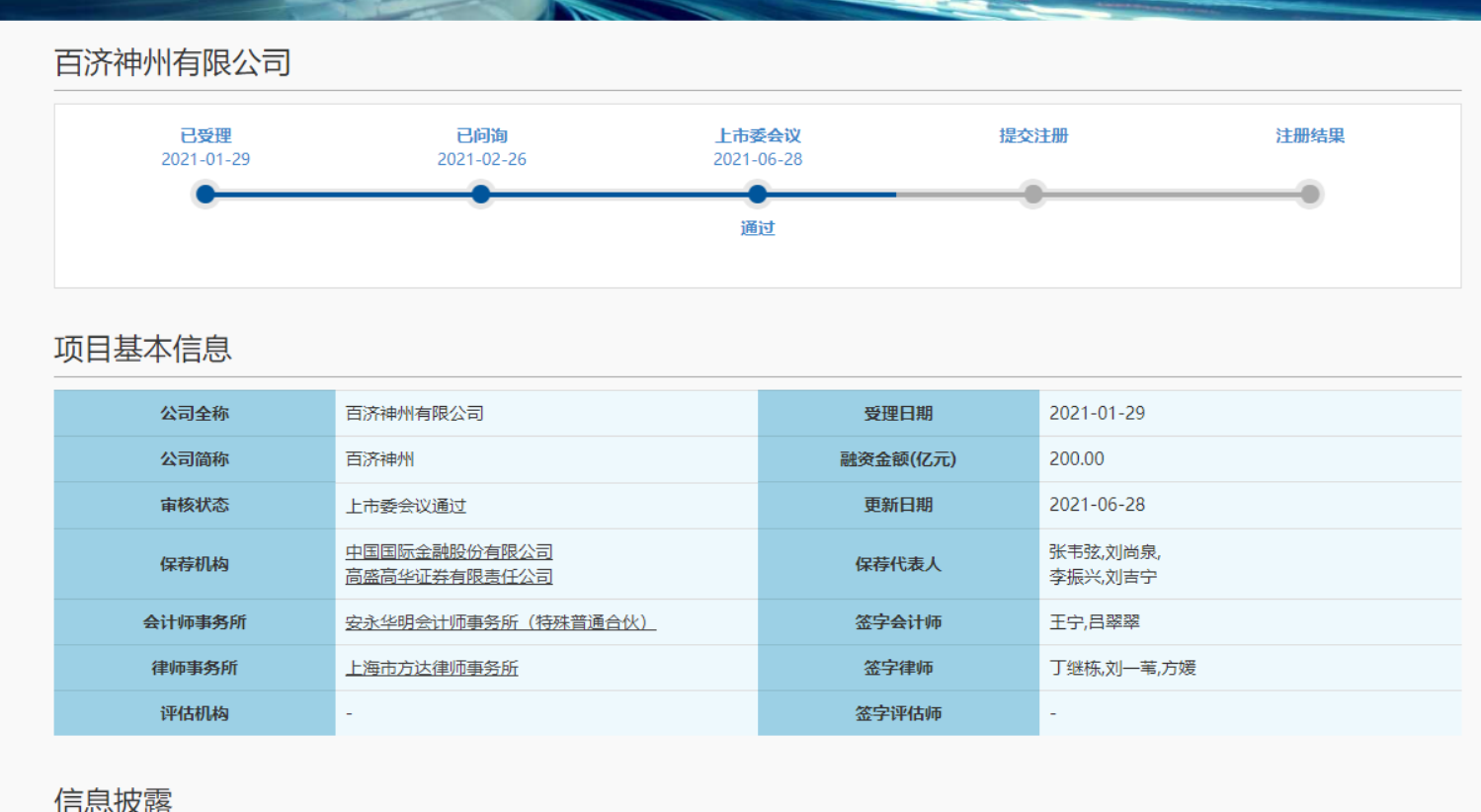The image size is (1481, 812).
Task: Open 中国国际金融股份有限公司 sponsor link
Action: [448, 551]
